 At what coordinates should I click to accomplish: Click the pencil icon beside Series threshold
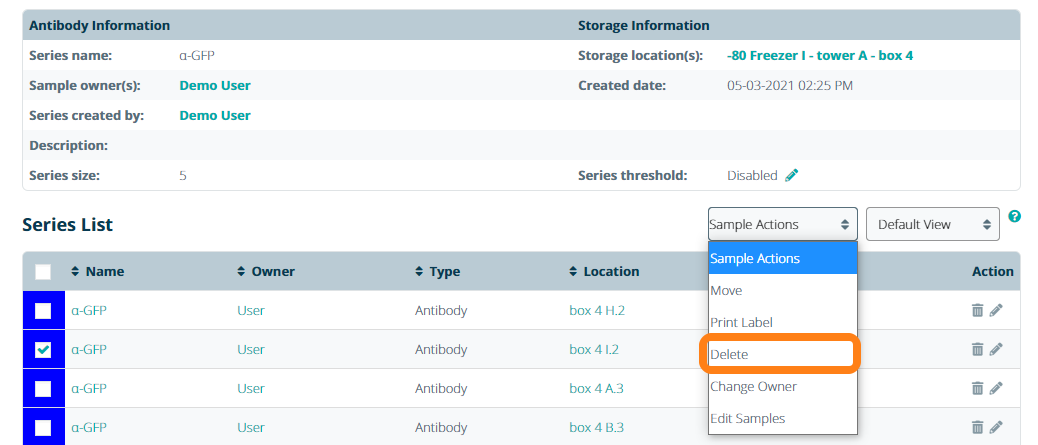(792, 175)
